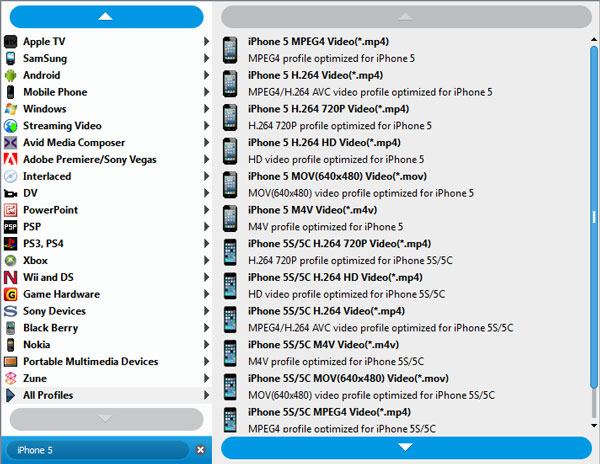
Task: Select iPhone 5 H.264 Video(*.mp4) profile
Action: pos(406,84)
